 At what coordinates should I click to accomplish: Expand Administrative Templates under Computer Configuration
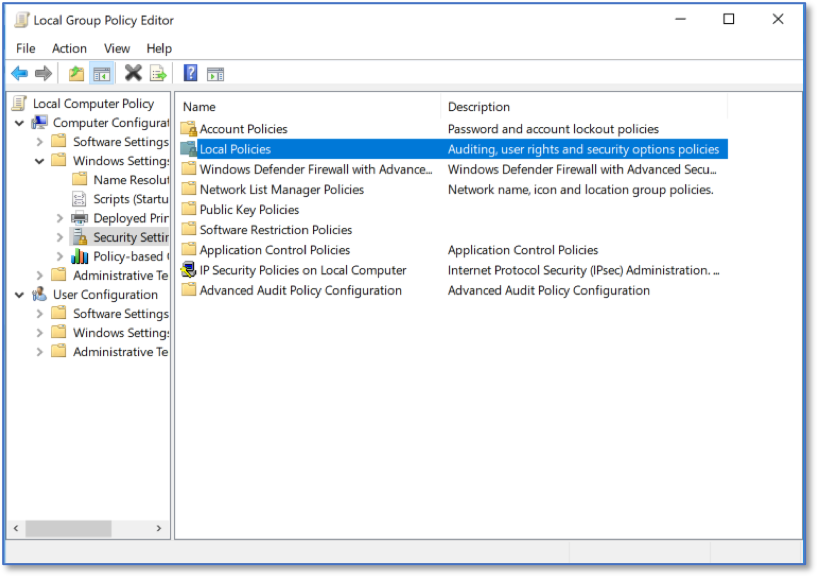pos(40,275)
